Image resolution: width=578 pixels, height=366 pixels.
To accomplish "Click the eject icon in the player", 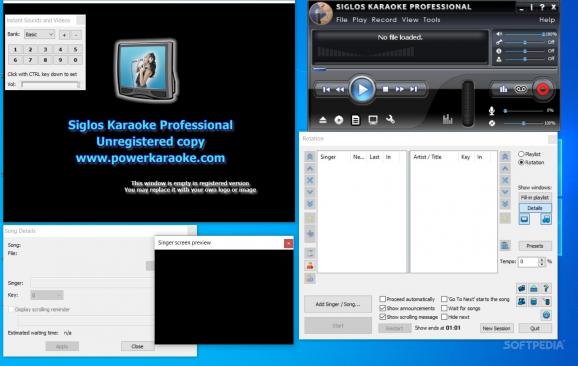I will tap(323, 120).
